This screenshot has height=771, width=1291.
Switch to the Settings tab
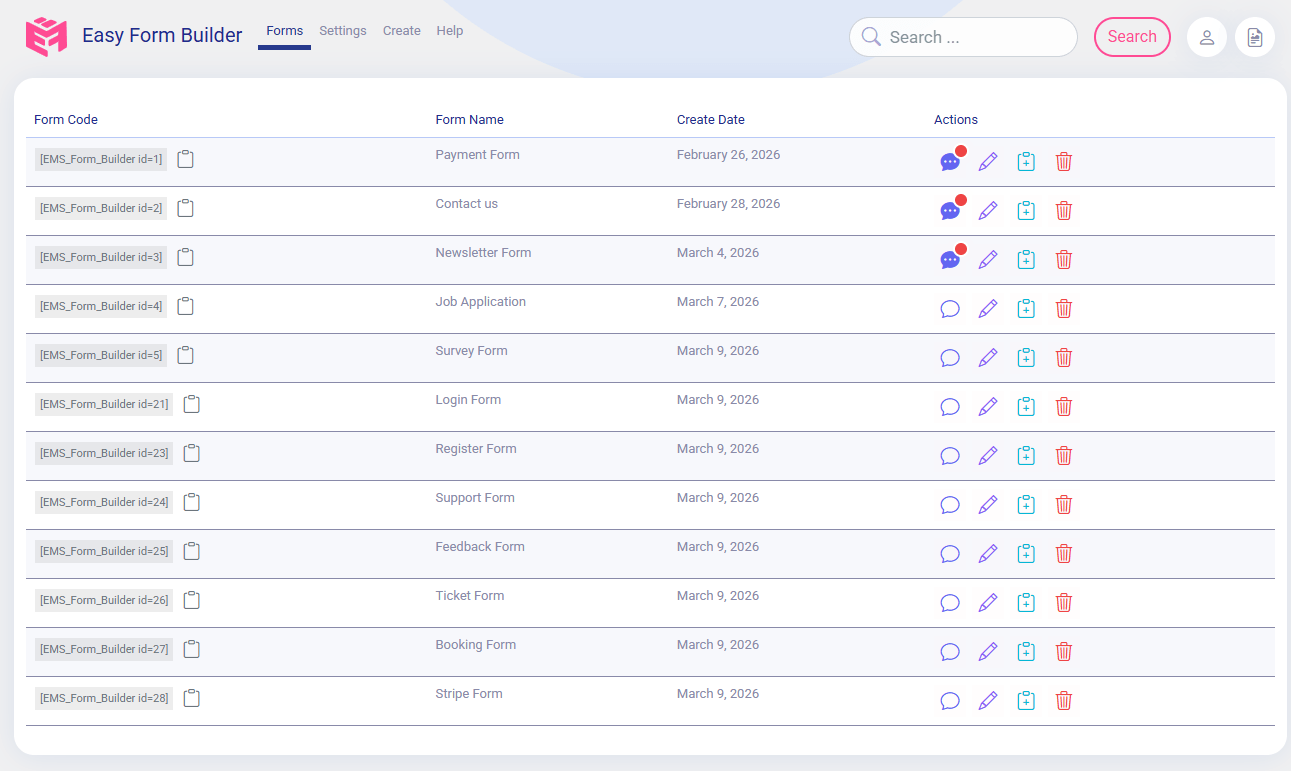click(343, 31)
